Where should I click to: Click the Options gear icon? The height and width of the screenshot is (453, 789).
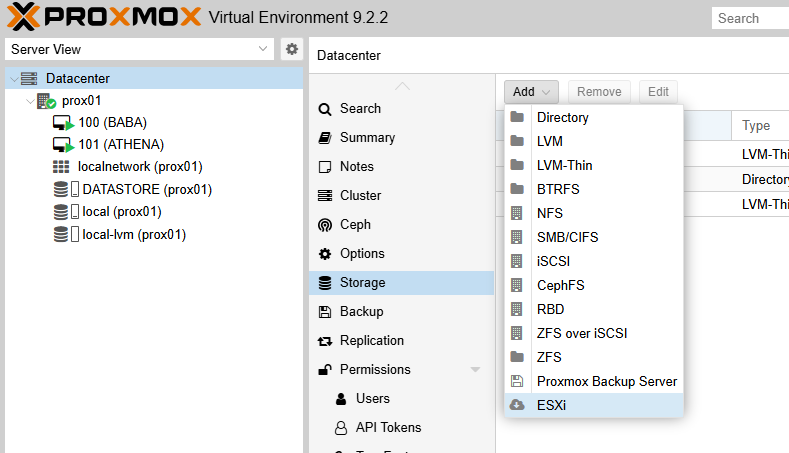325,254
